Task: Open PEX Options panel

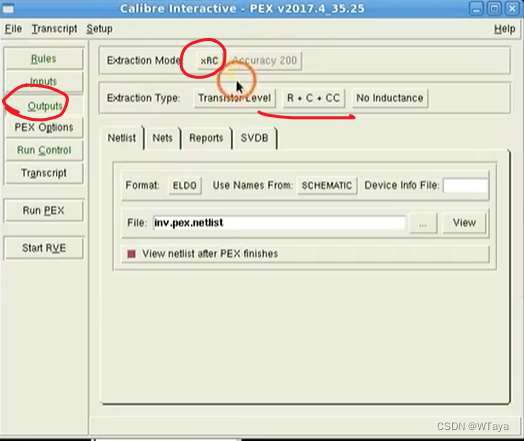Action: click(x=44, y=127)
